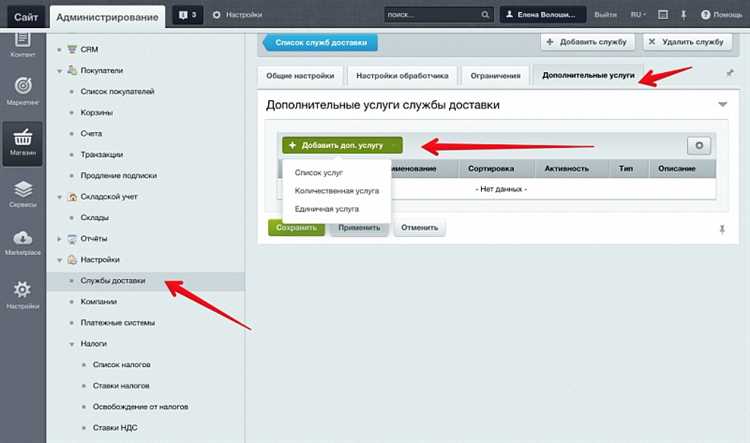The width and height of the screenshot is (750, 443).
Task: Open Помощь help icon
Action: (x=705, y=15)
